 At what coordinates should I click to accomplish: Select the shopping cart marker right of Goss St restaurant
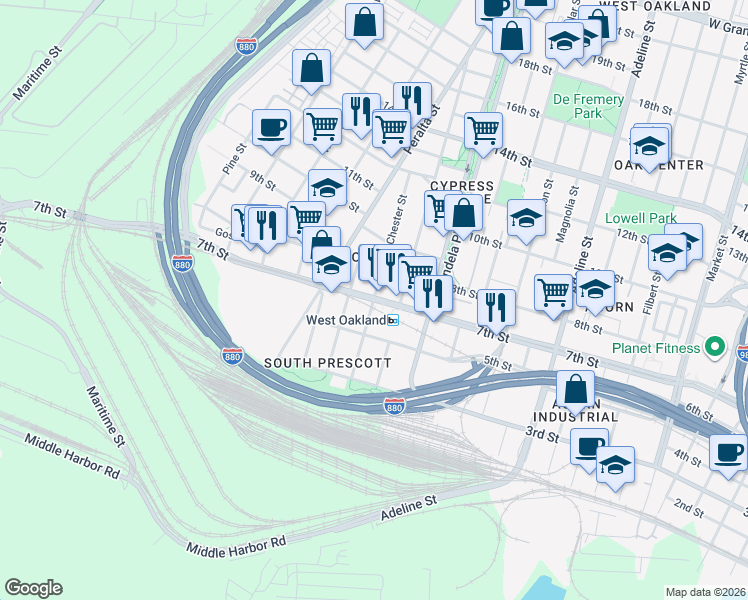307,219
